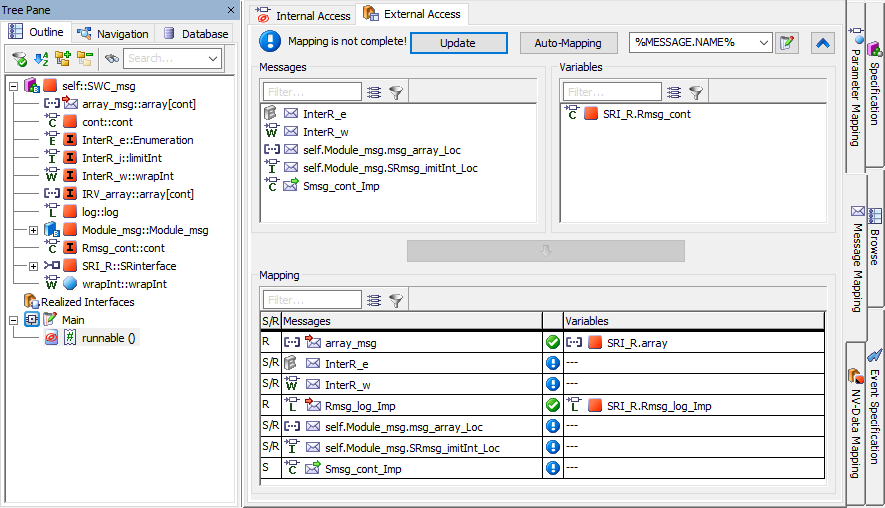
Task: Click the mapping incomplete warning icon
Action: click(x=270, y=41)
